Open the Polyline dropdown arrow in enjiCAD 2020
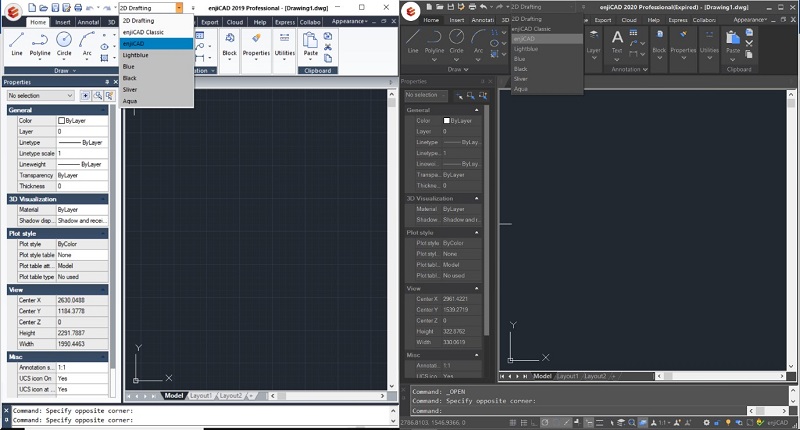Image resolution: width=800 pixels, height=430 pixels. (434, 59)
